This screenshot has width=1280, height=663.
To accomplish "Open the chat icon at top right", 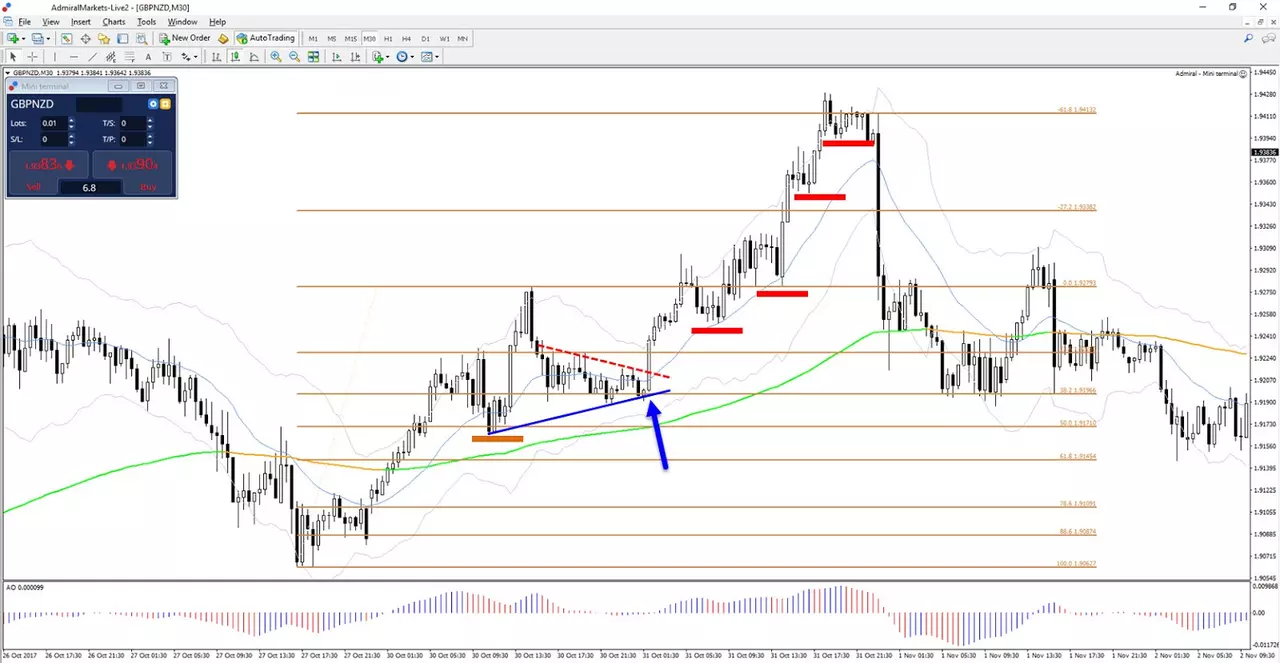I will [x=1268, y=38].
